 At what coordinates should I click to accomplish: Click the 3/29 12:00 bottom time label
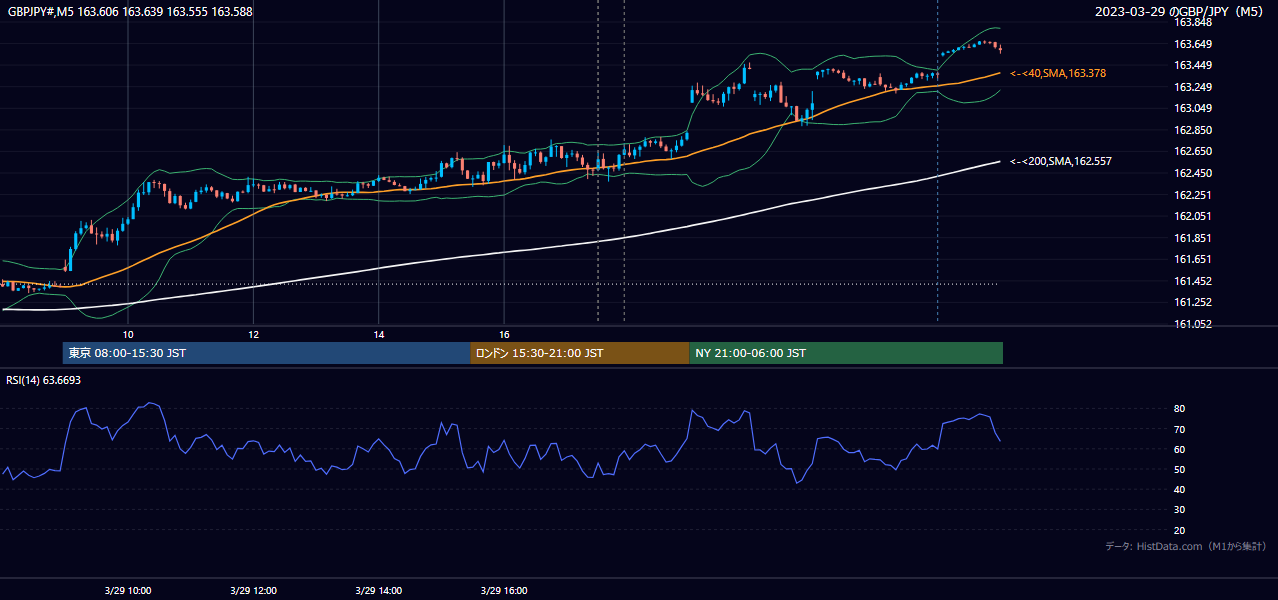point(253,590)
